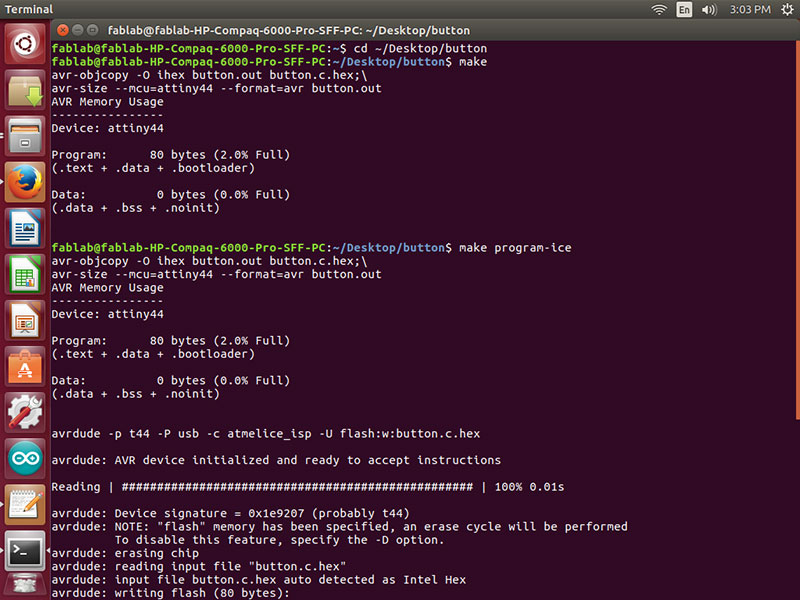Maximize the terminal window

tap(92, 30)
